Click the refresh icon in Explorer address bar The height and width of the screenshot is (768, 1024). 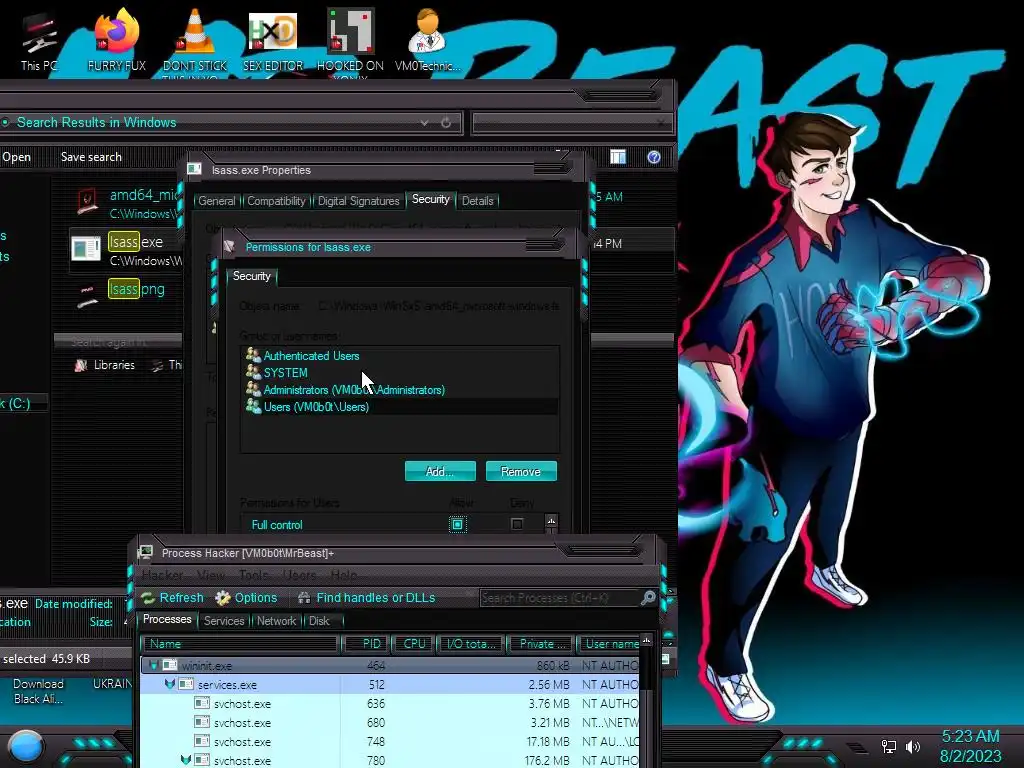pyautogui.click(x=446, y=122)
